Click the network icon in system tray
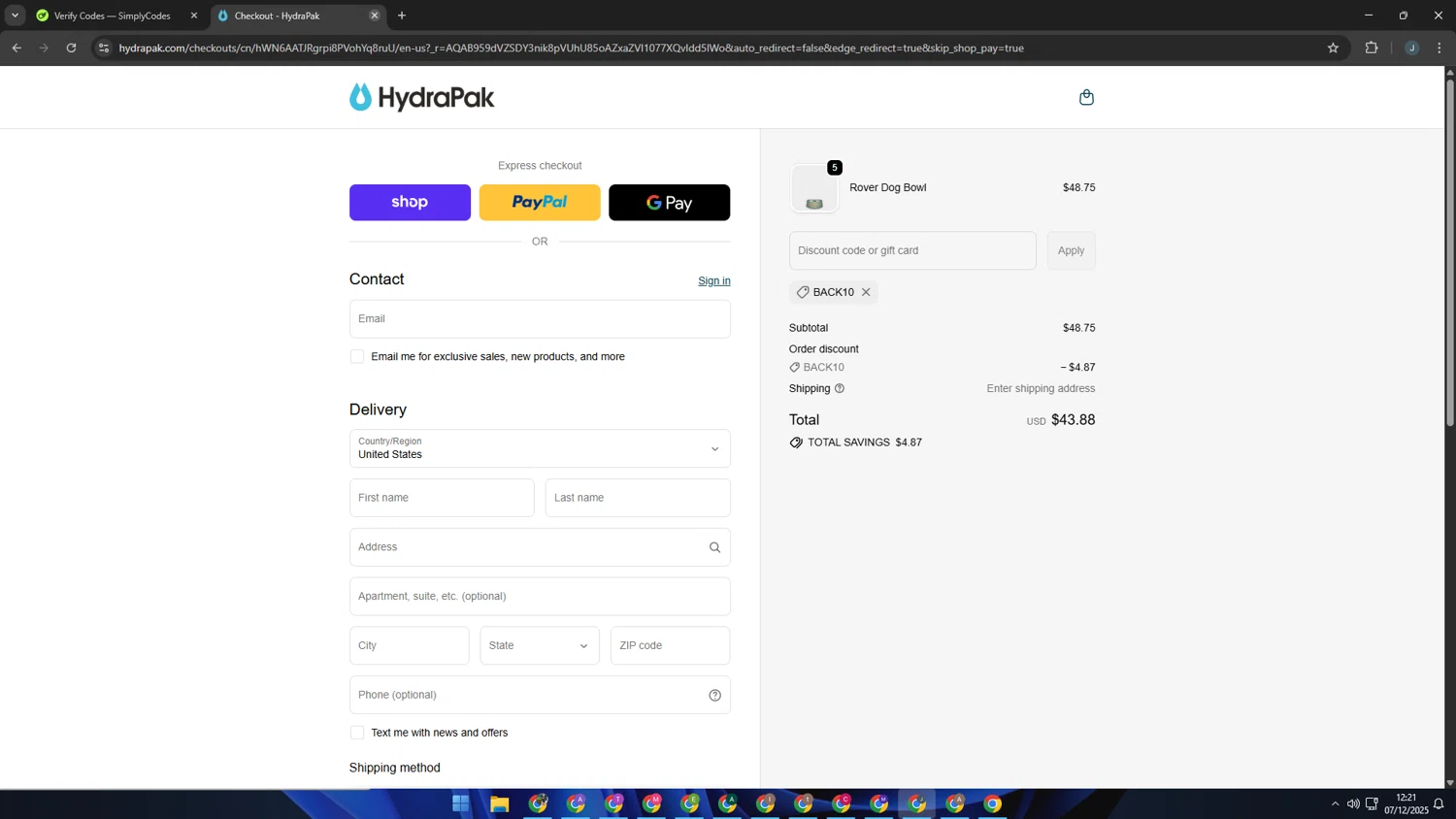Image resolution: width=1456 pixels, height=819 pixels. (x=1372, y=803)
